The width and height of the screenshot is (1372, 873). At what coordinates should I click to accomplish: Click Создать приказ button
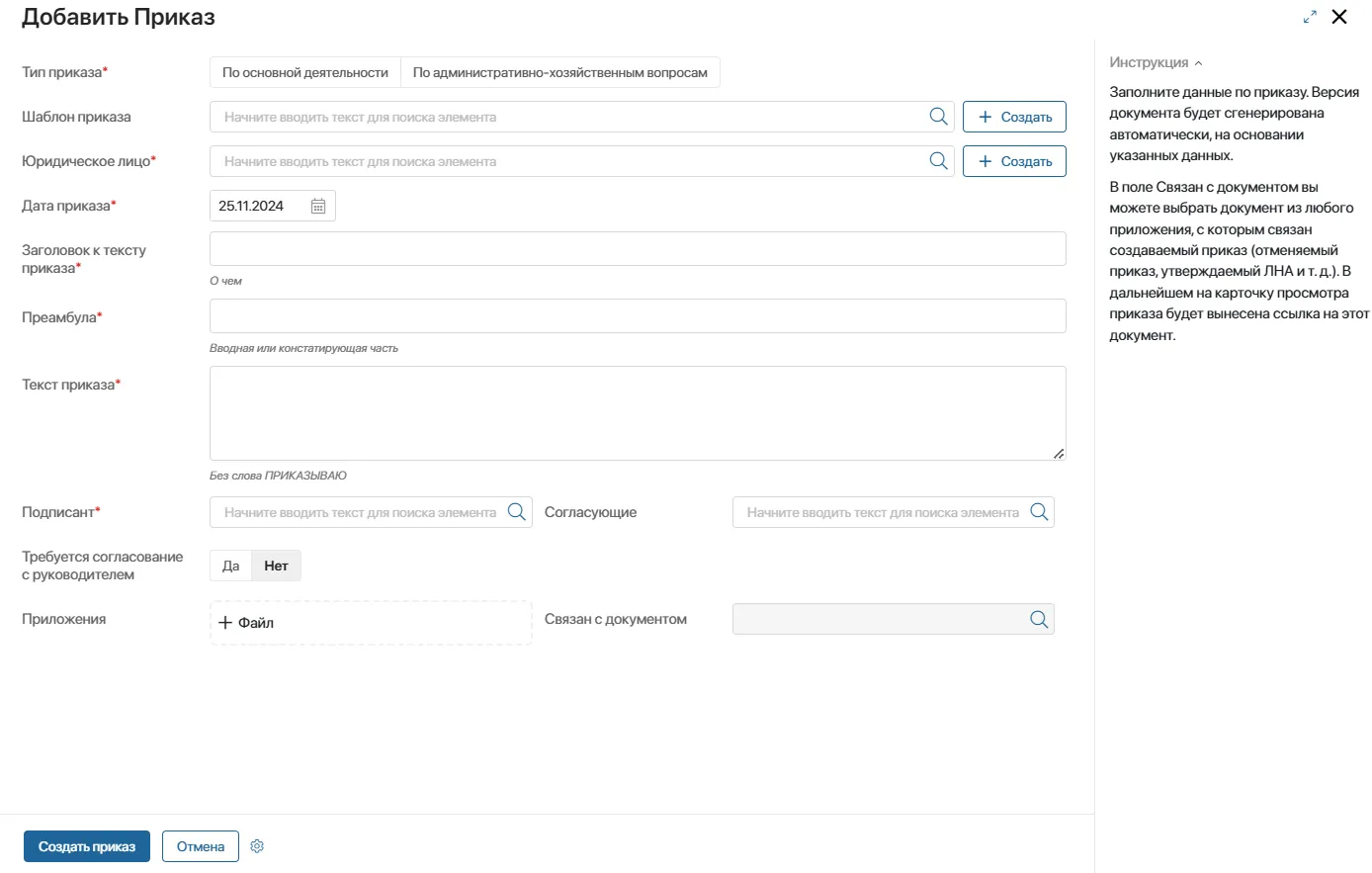(87, 846)
